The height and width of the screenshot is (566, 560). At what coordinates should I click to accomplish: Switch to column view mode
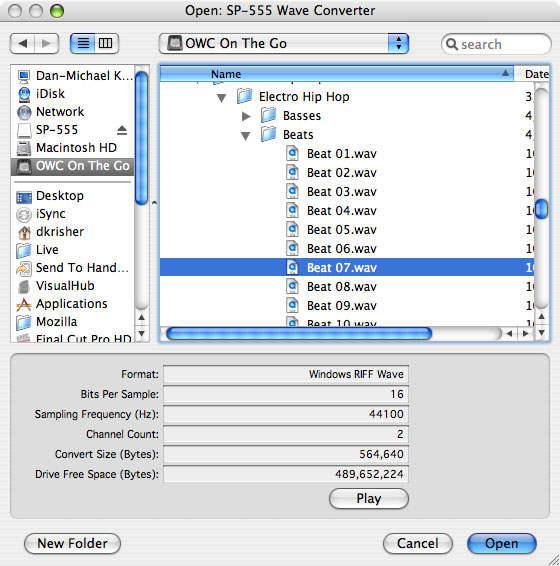pos(106,44)
